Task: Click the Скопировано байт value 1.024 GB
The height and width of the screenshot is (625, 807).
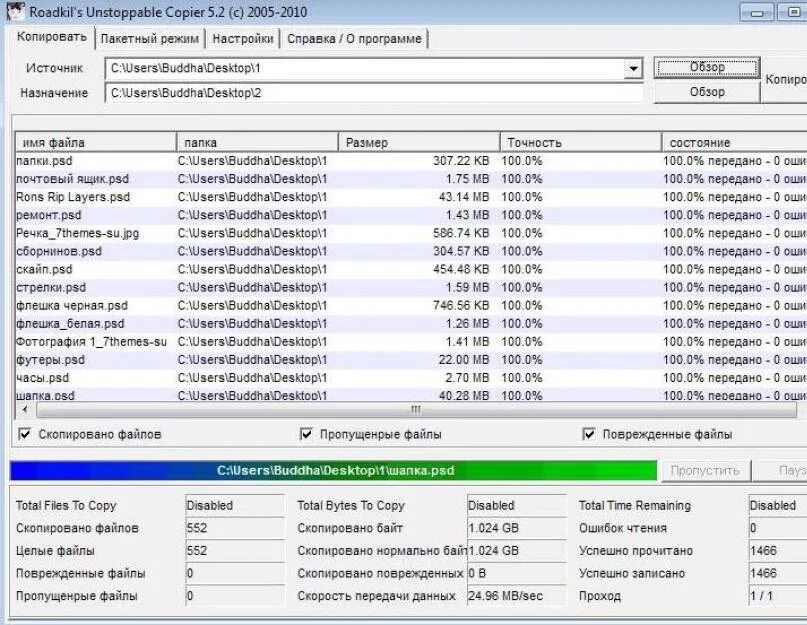Action: coord(516,528)
